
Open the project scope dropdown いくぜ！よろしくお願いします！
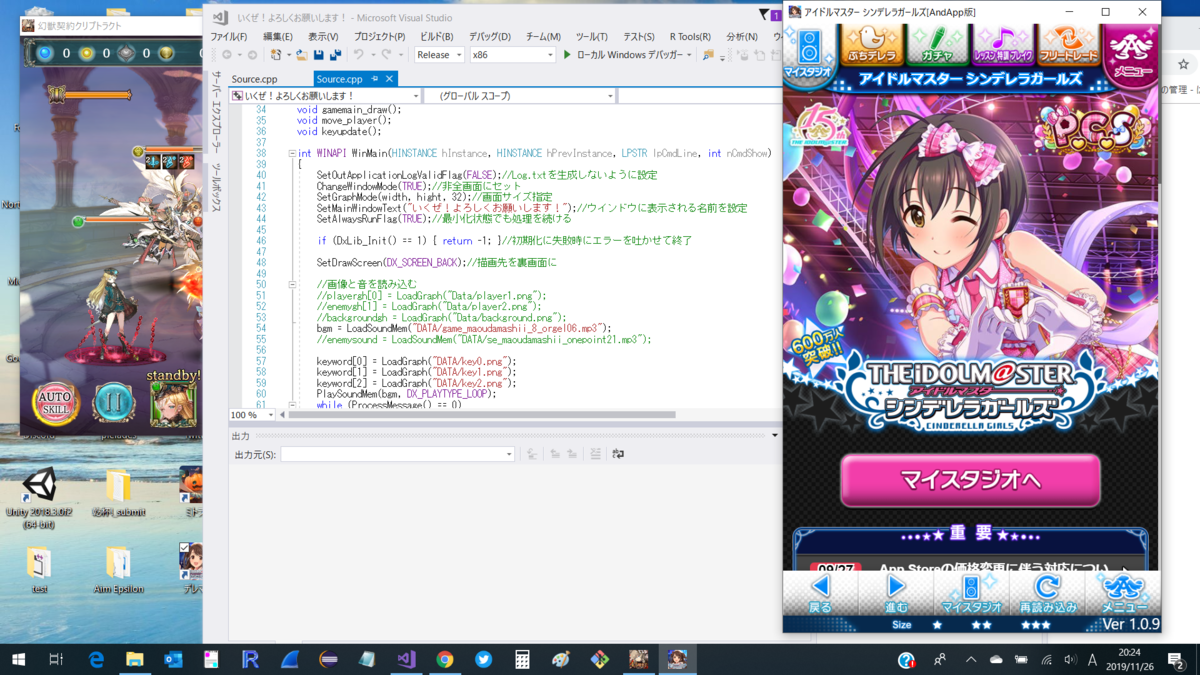click(x=324, y=96)
